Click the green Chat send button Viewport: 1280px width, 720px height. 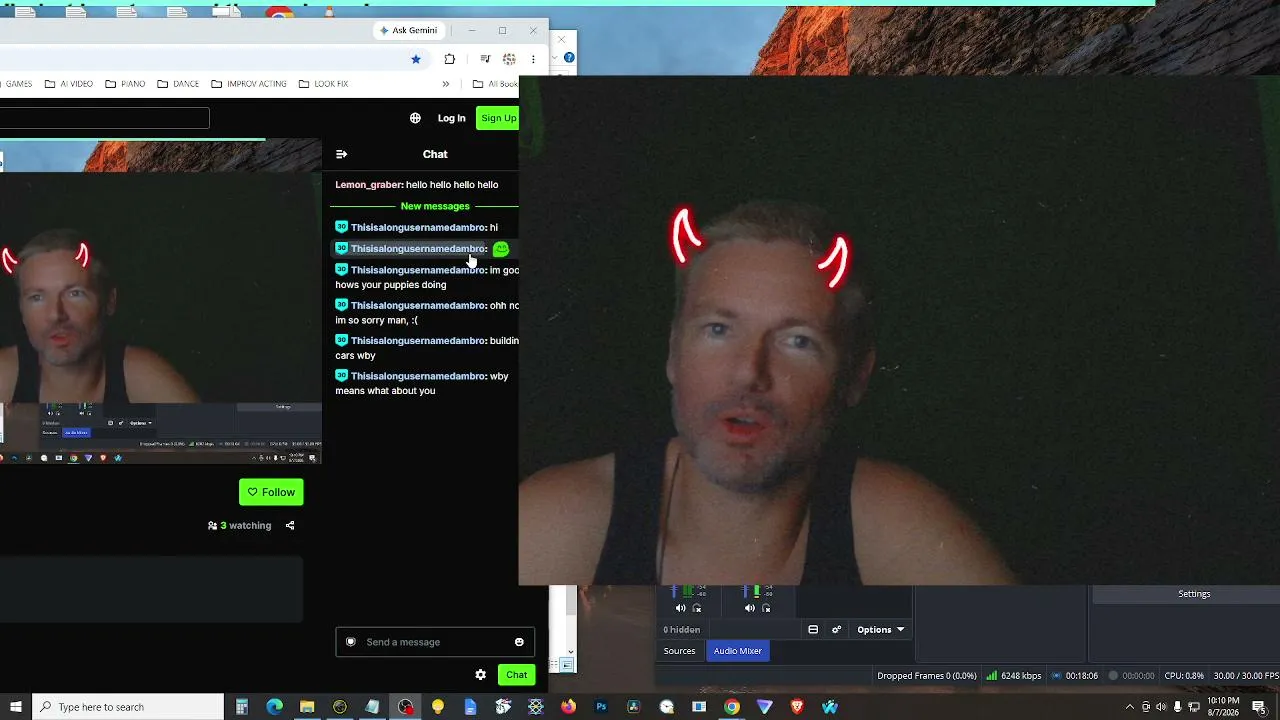point(516,675)
